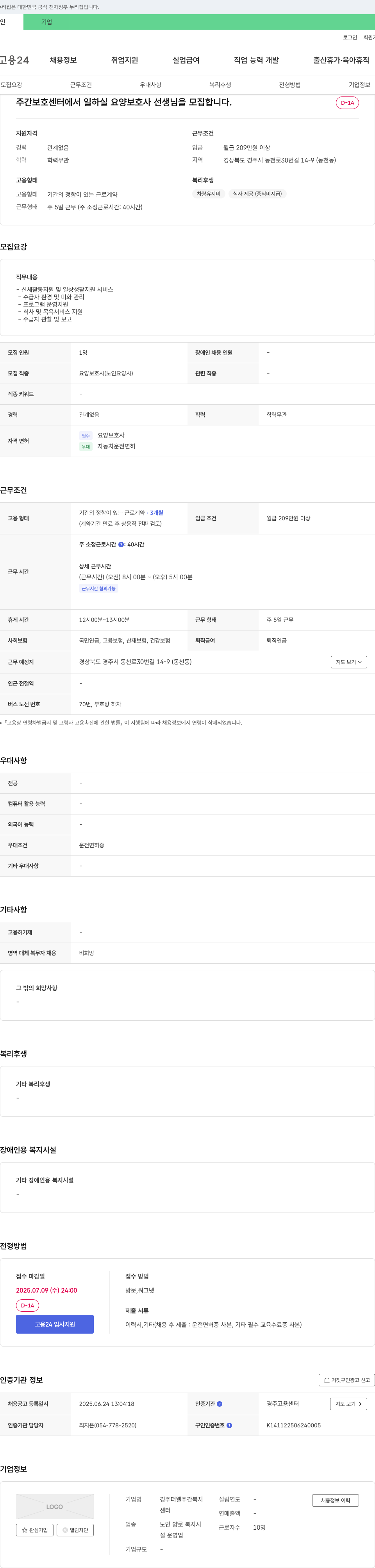Image resolution: width=375 pixels, height=1568 pixels.
Task: Click the 열람차단 button
Action: pos(75,1530)
